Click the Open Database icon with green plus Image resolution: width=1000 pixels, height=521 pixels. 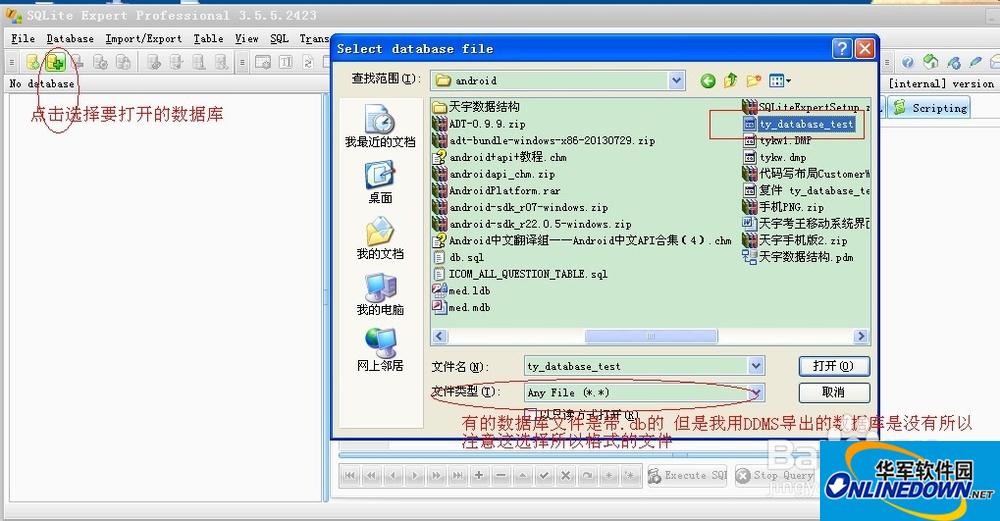tap(56, 62)
